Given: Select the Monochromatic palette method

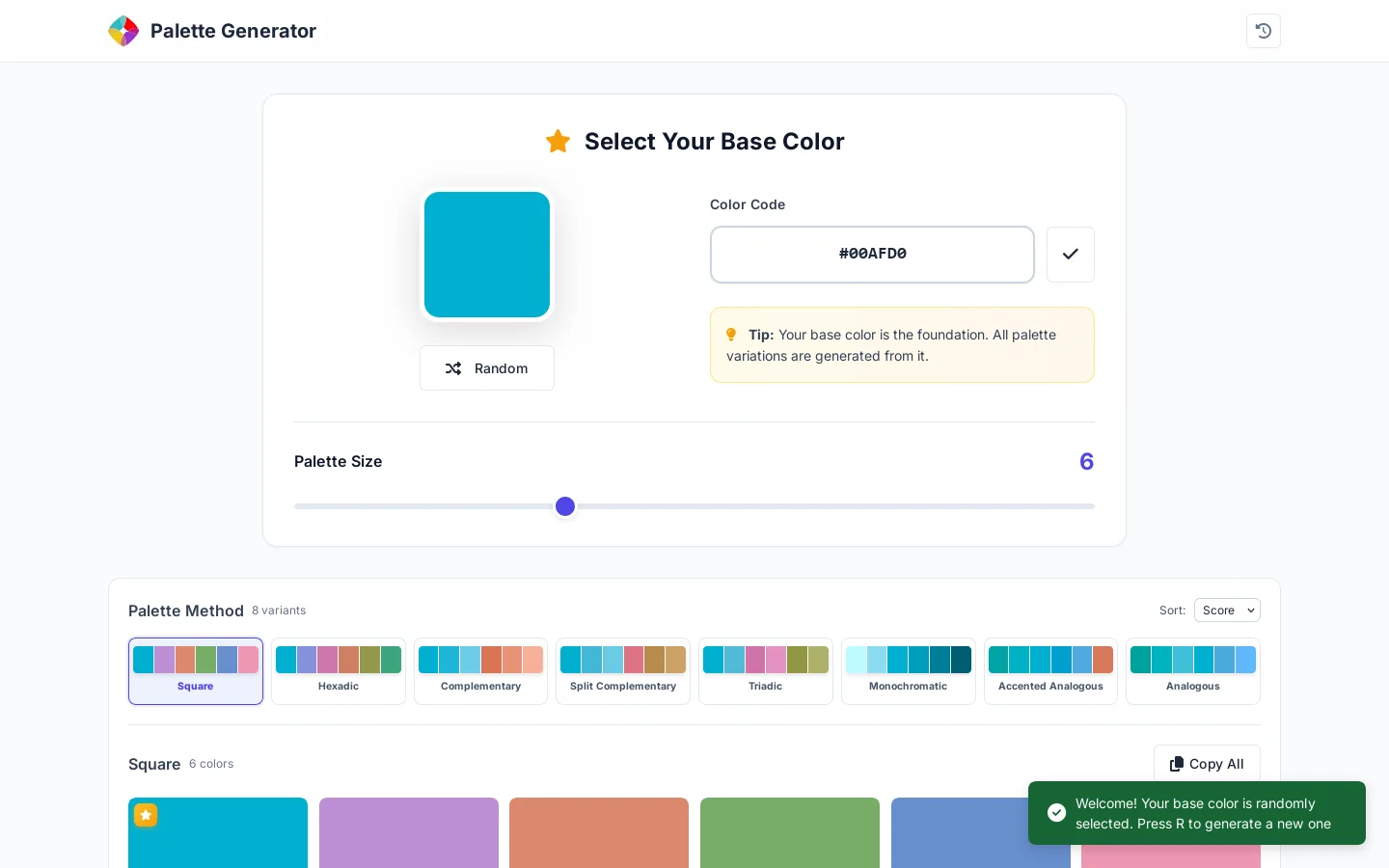Looking at the screenshot, I should click(909, 671).
